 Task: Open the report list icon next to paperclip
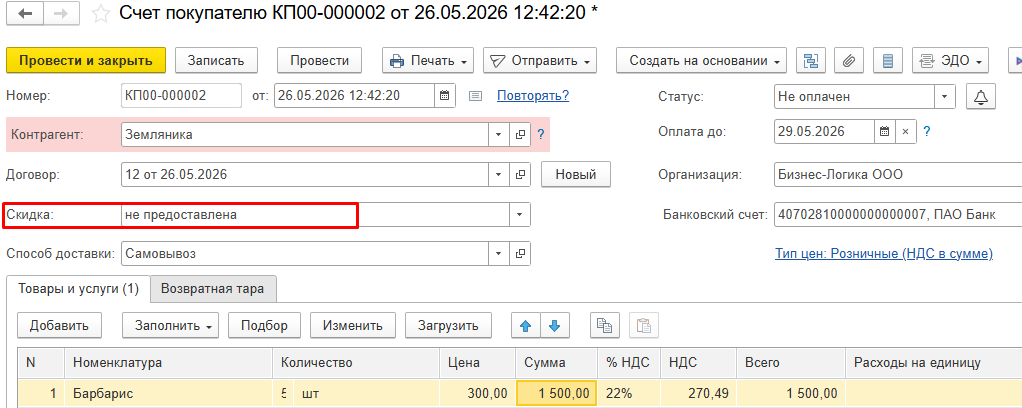[x=886, y=61]
